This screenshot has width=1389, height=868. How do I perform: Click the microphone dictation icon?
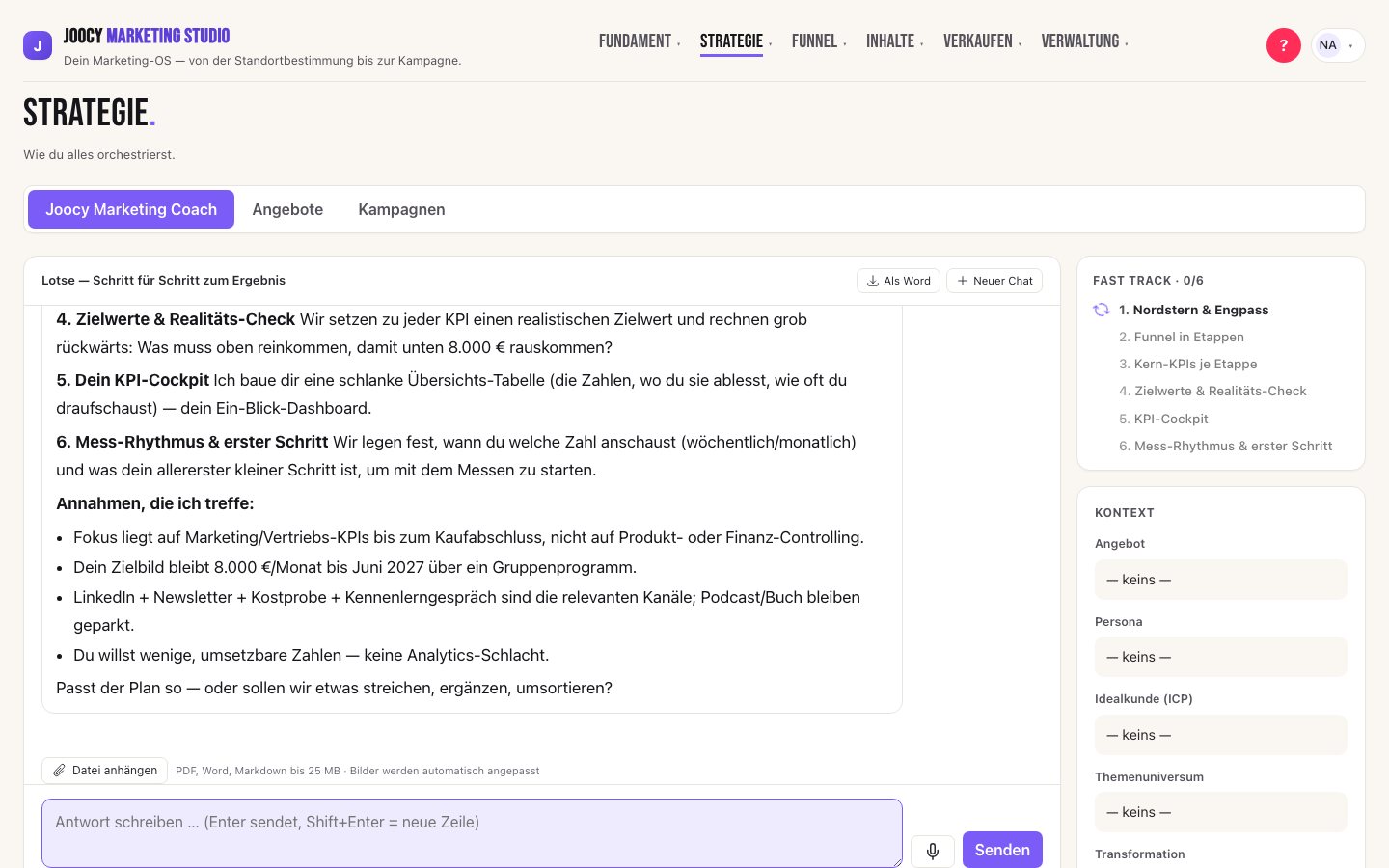coord(932,851)
